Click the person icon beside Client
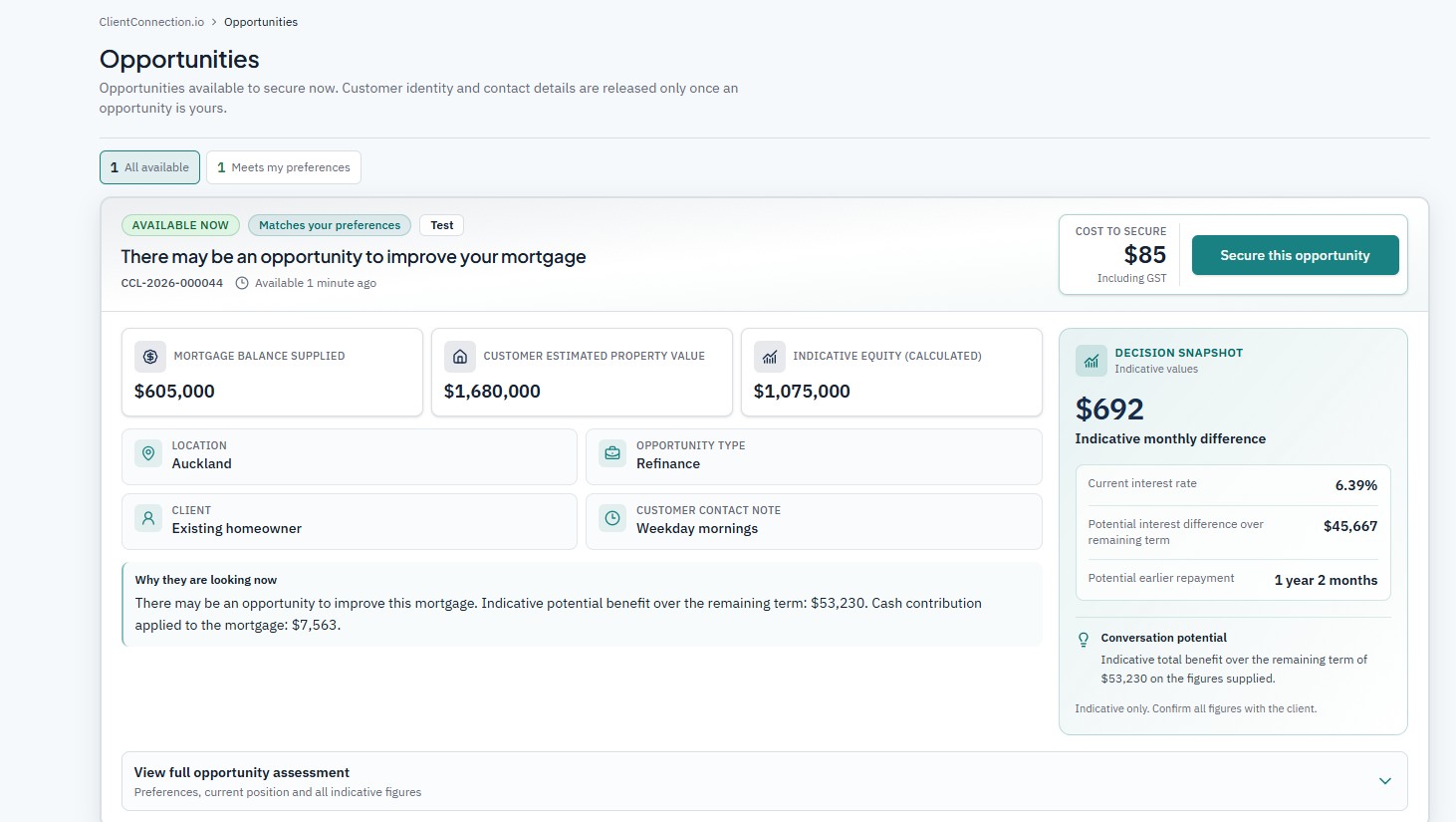Screen dimensions: 1456x822 click(x=148, y=518)
